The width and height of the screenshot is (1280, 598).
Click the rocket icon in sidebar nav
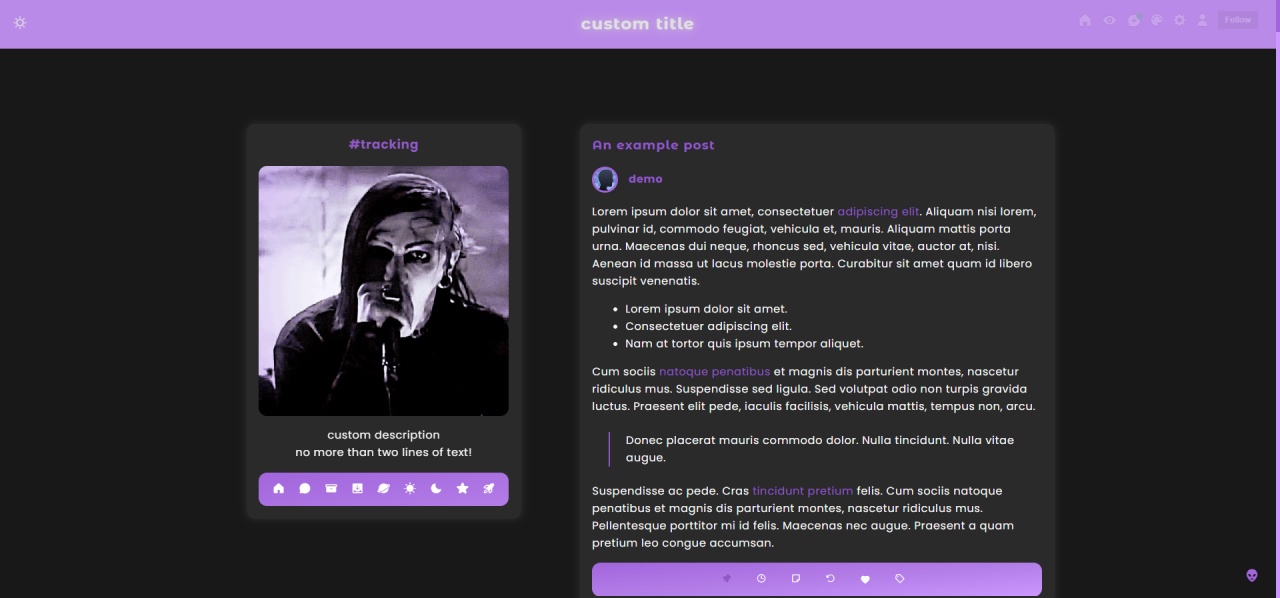[489, 489]
